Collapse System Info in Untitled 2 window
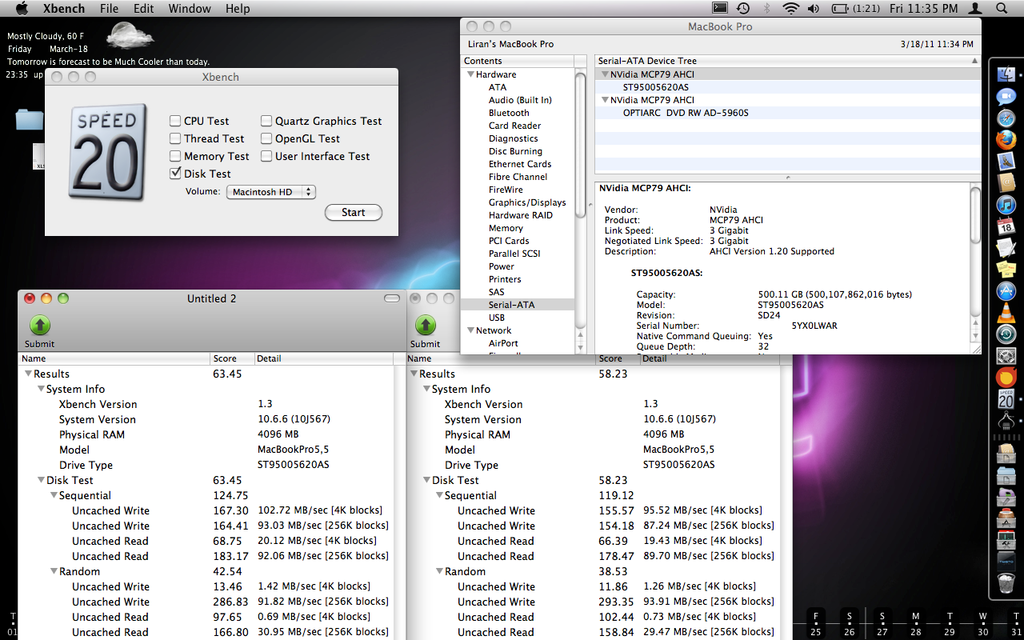This screenshot has height=640, width=1024. (40, 389)
